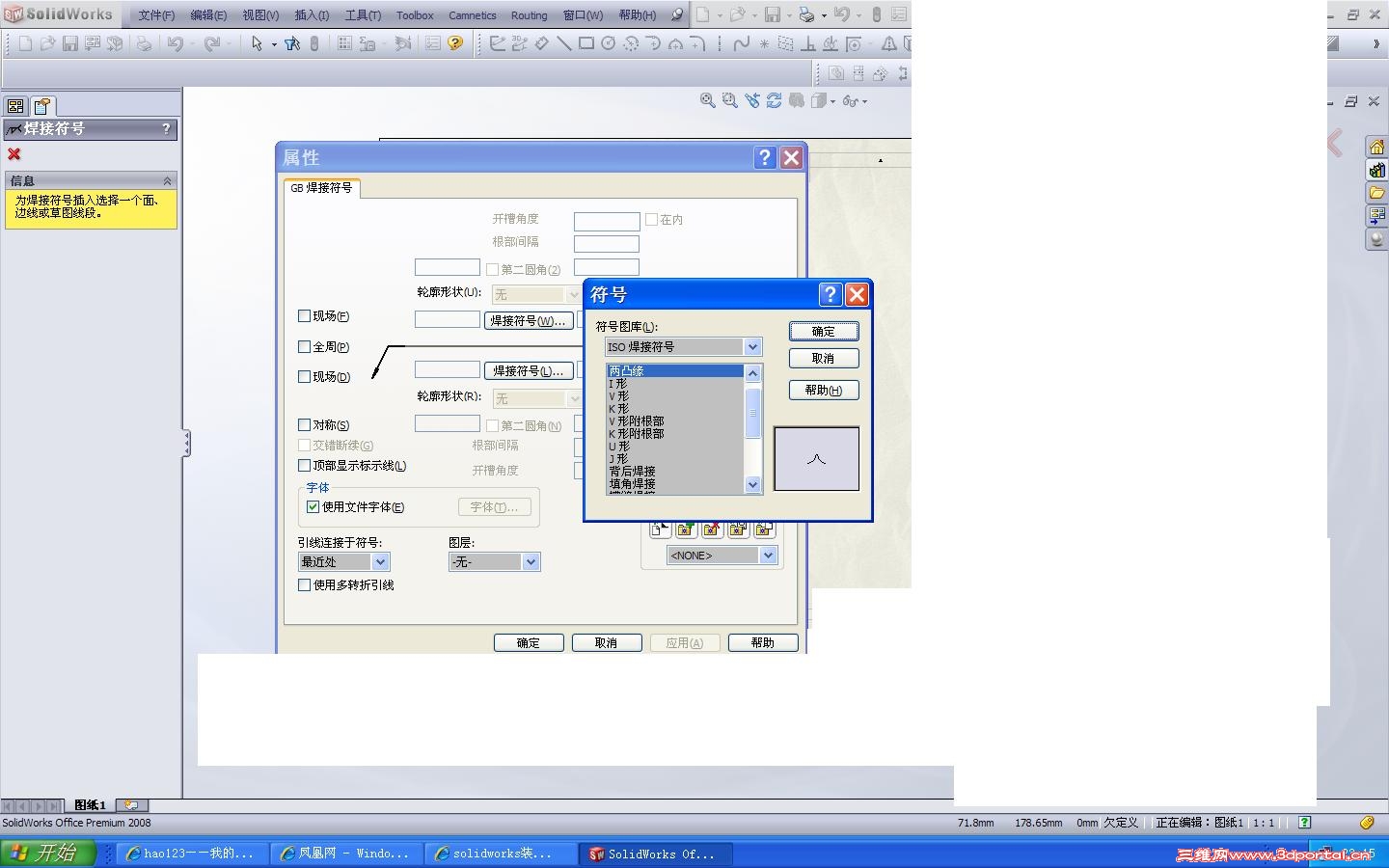Select 填角焊接 in the symbol list
Viewport: 1389px width, 868px height.
(x=633, y=484)
